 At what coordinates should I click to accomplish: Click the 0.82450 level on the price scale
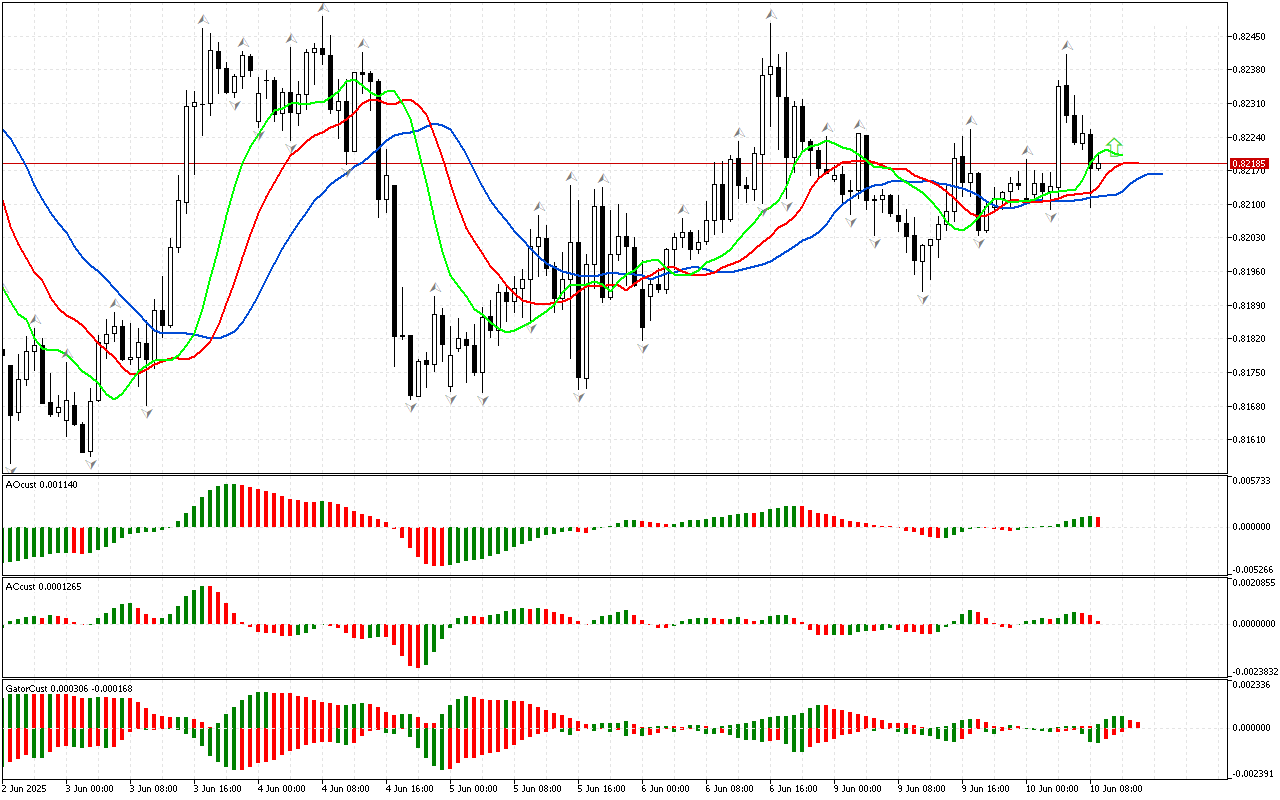1250,36
